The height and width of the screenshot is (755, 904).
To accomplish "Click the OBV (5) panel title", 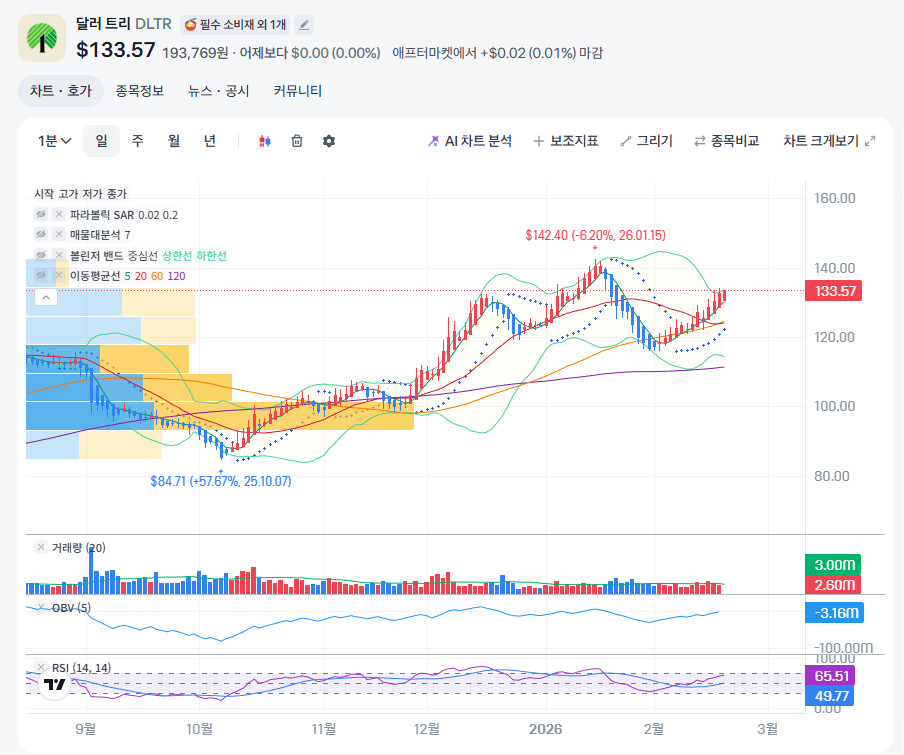I will pyautogui.click(x=71, y=607).
